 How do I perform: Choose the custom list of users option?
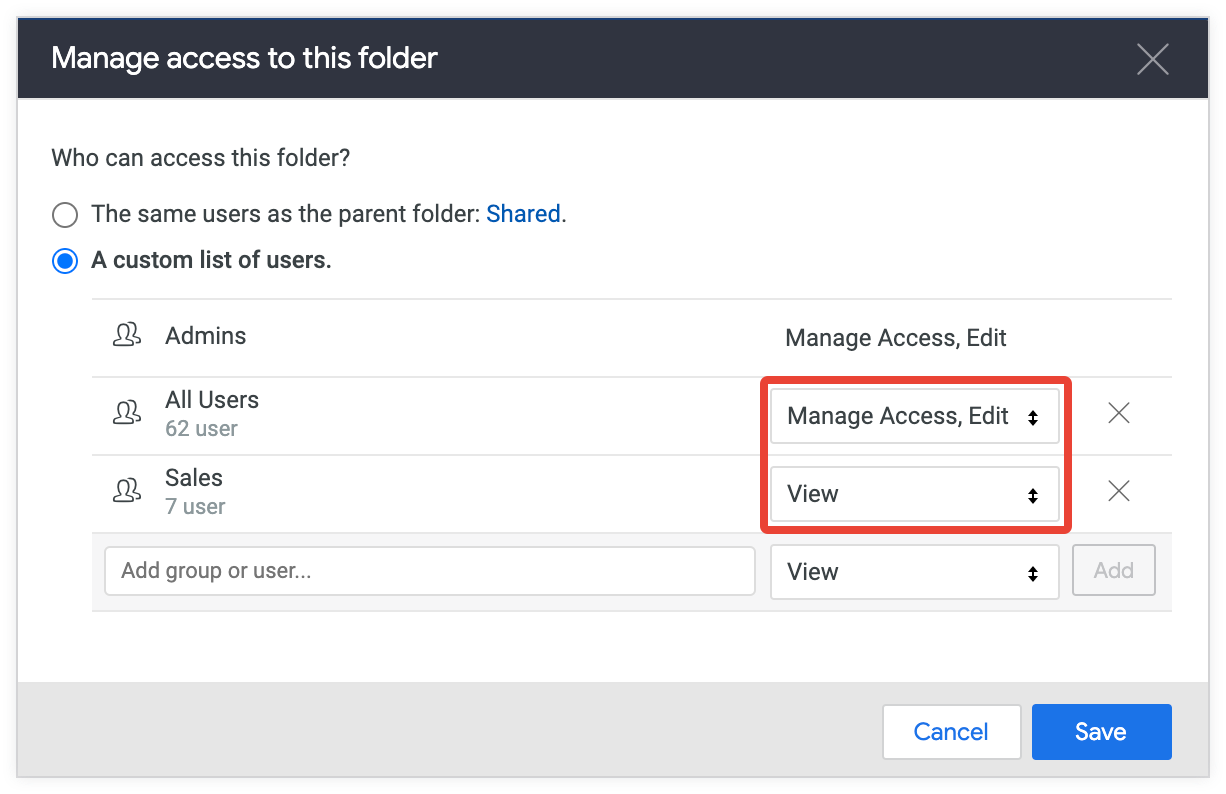65,262
